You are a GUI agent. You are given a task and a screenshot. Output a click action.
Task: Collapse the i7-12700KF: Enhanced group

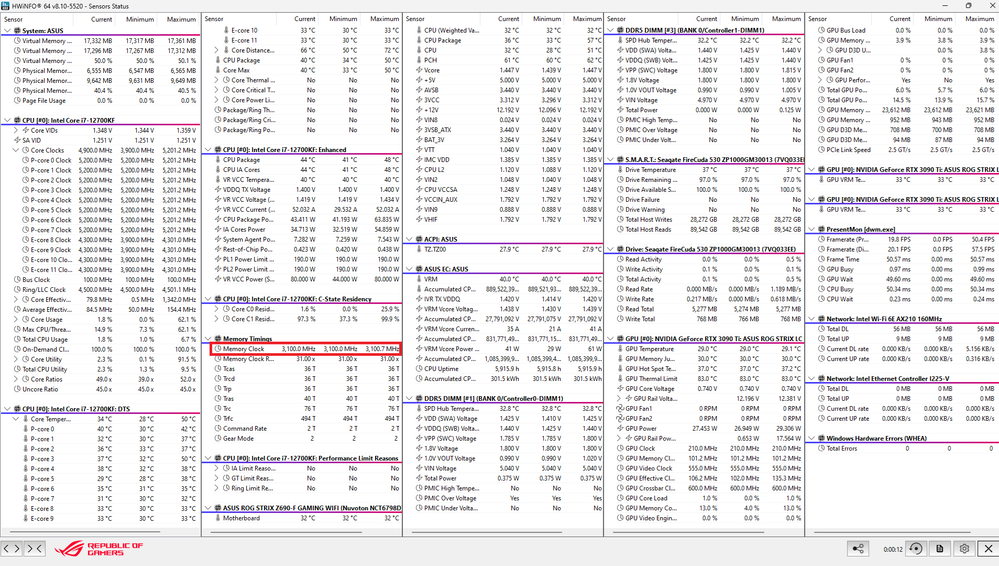pyautogui.click(x=208, y=150)
